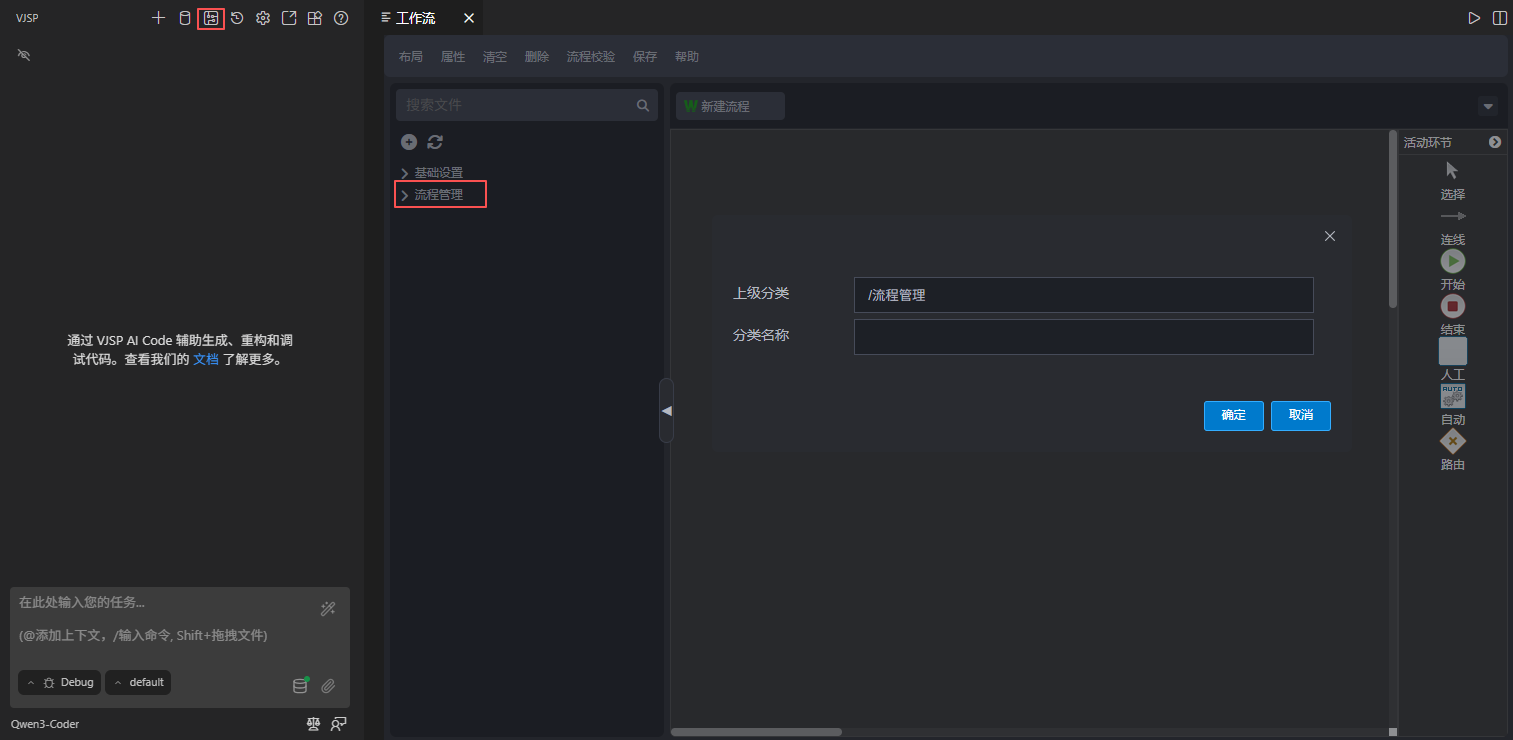Click the 分类名称 input field

coord(1083,337)
